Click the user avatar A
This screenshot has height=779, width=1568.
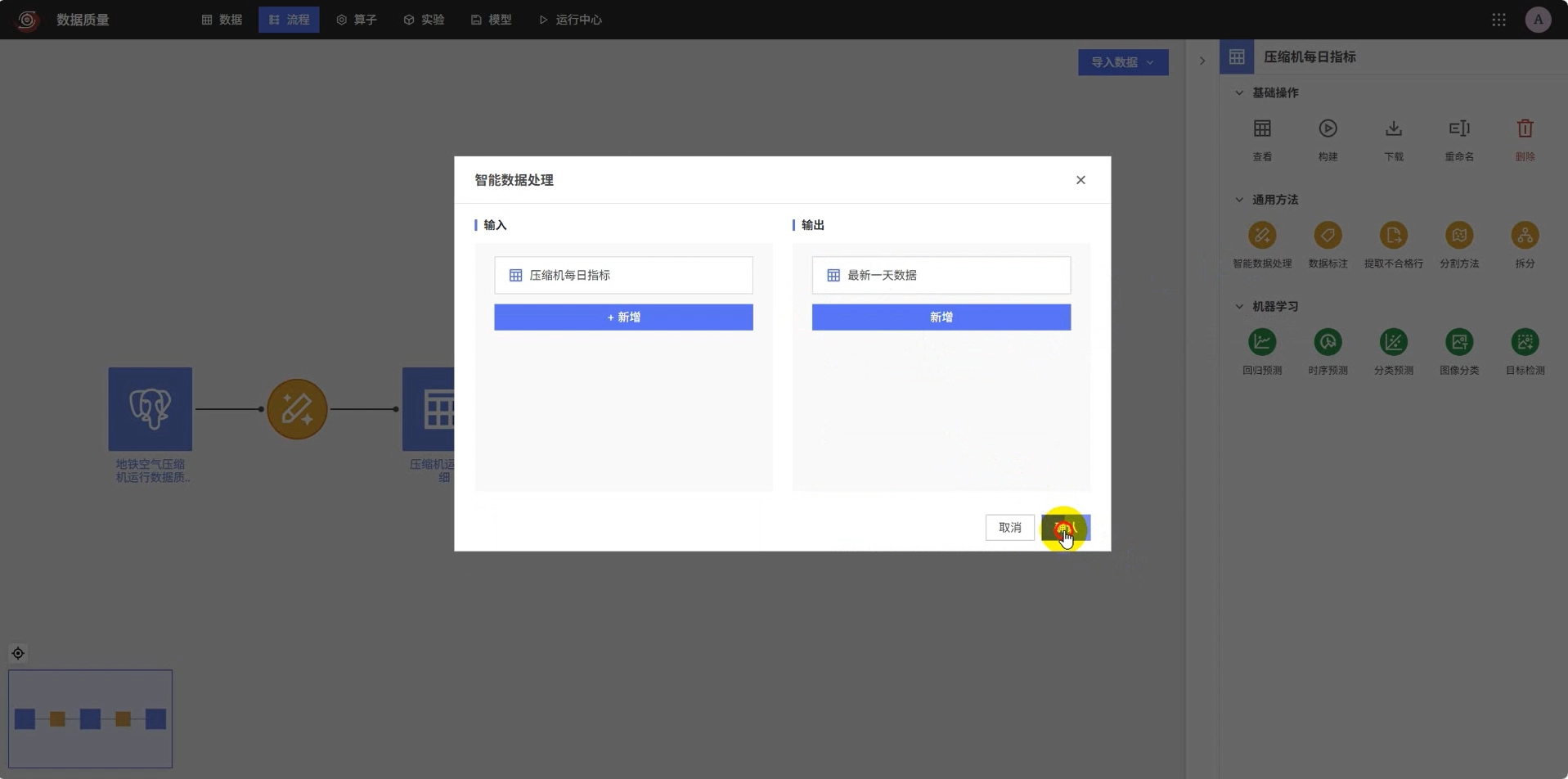click(1538, 20)
